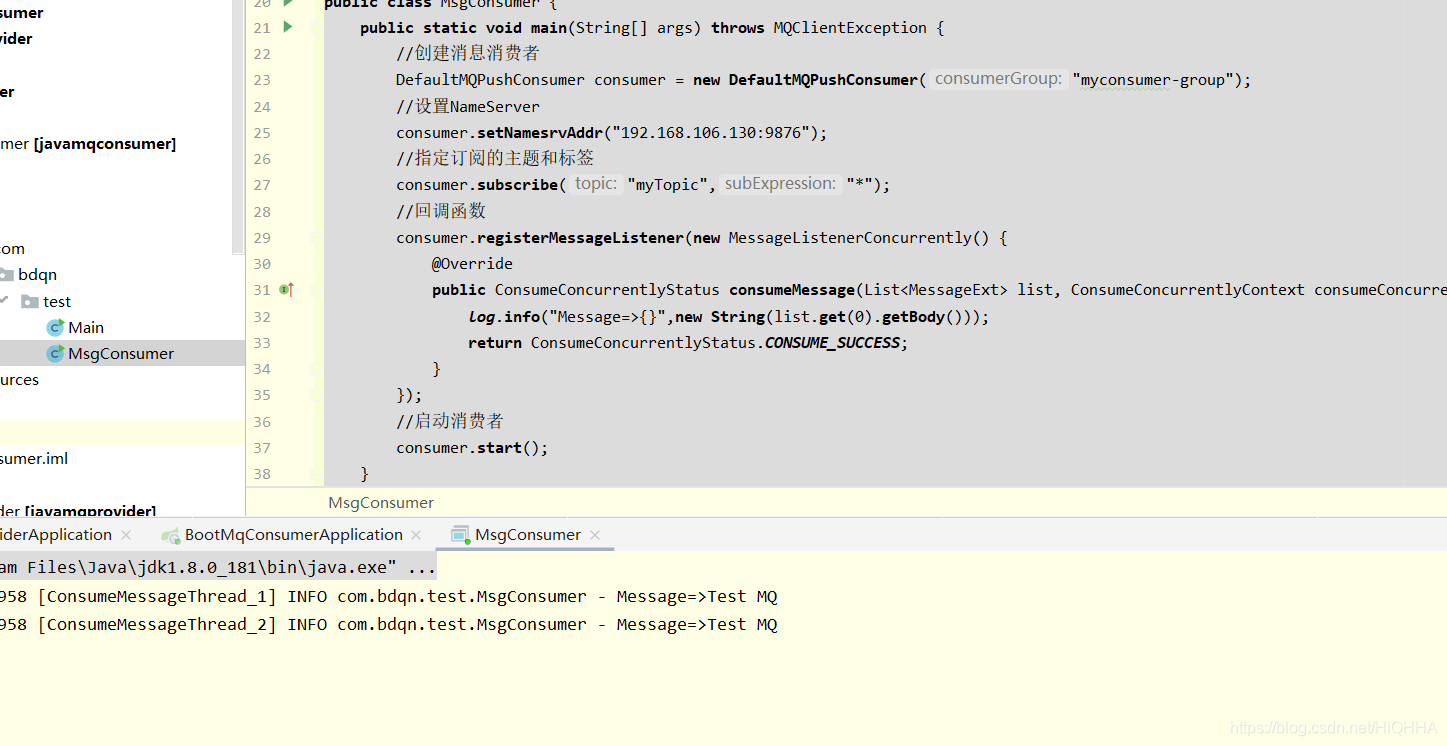This screenshot has width=1447, height=746.
Task: Click the project panel vertical scrollbar
Action: point(238,125)
